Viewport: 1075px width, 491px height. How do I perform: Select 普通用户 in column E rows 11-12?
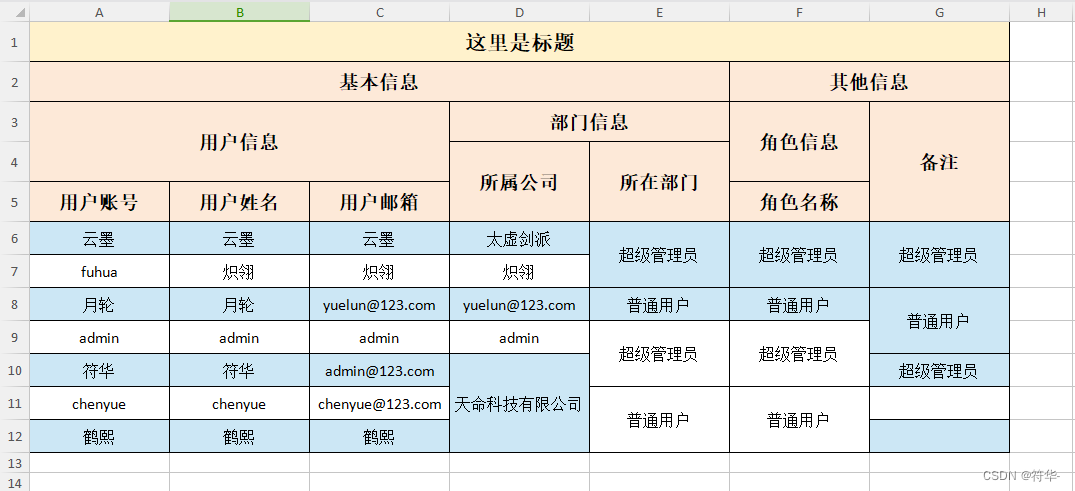point(660,420)
